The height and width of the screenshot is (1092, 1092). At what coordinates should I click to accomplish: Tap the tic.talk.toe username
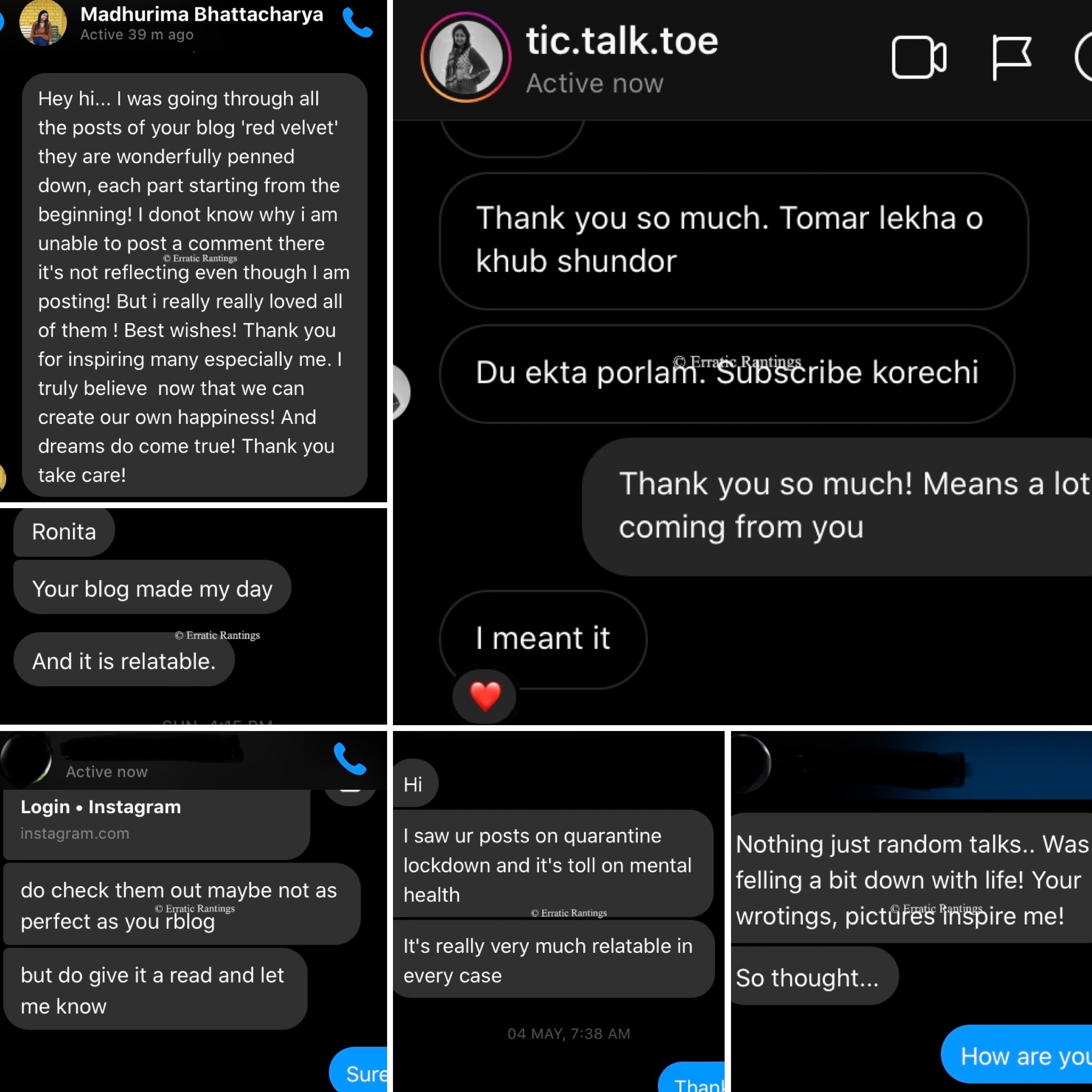point(622,41)
